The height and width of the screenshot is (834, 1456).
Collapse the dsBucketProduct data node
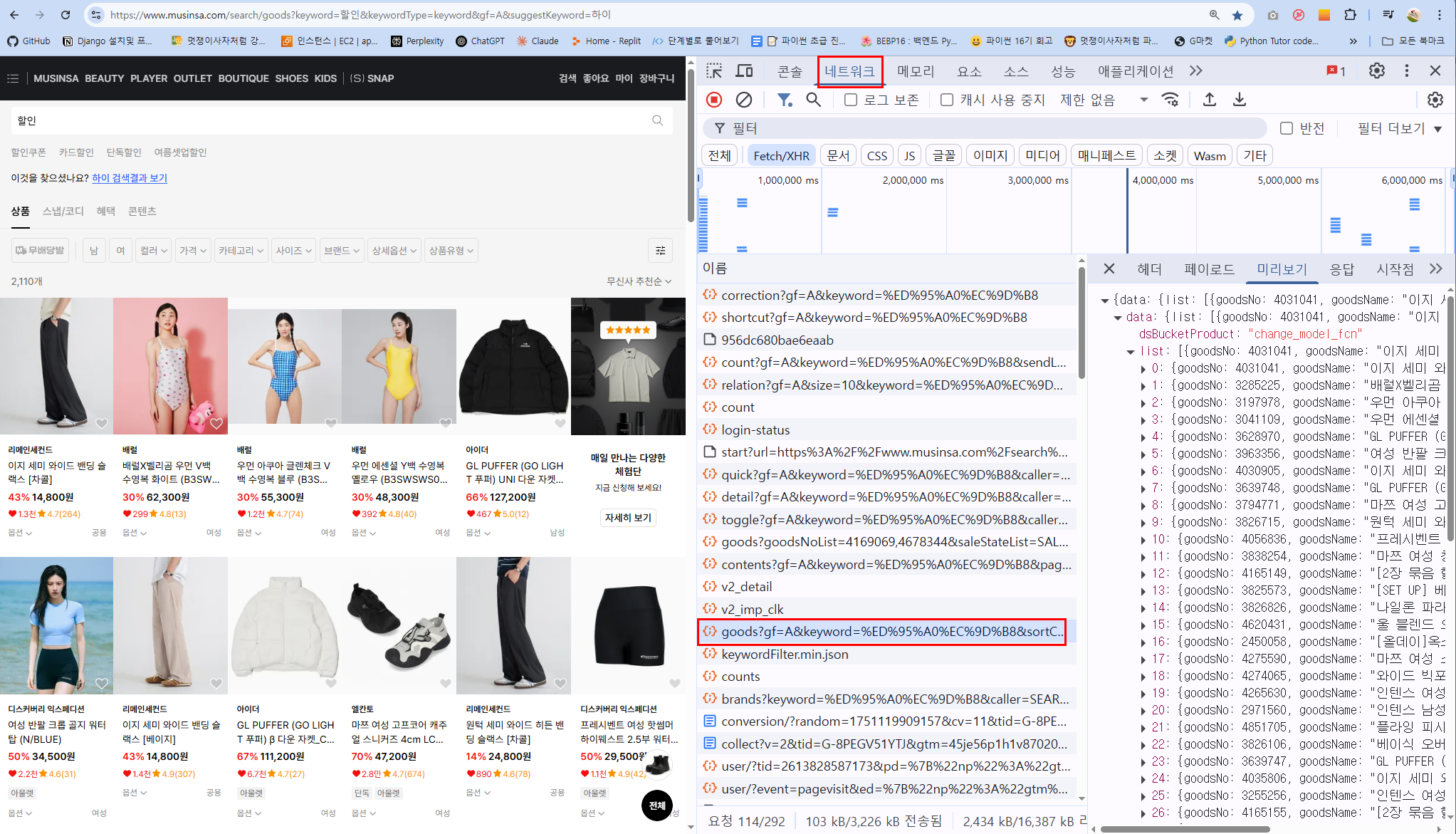pyautogui.click(x=1118, y=318)
